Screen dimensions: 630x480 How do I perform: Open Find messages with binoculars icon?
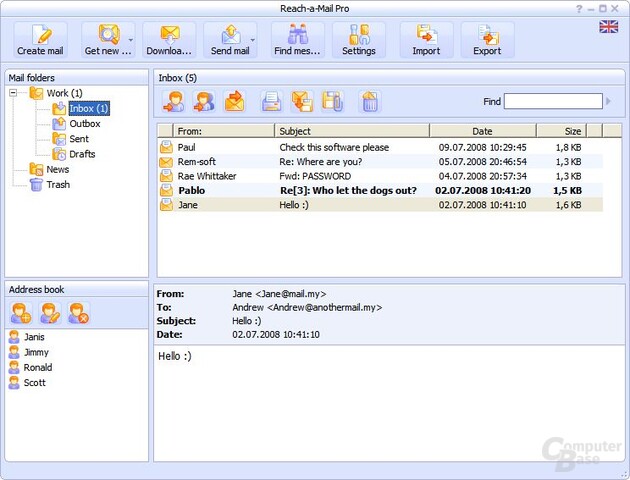(297, 40)
